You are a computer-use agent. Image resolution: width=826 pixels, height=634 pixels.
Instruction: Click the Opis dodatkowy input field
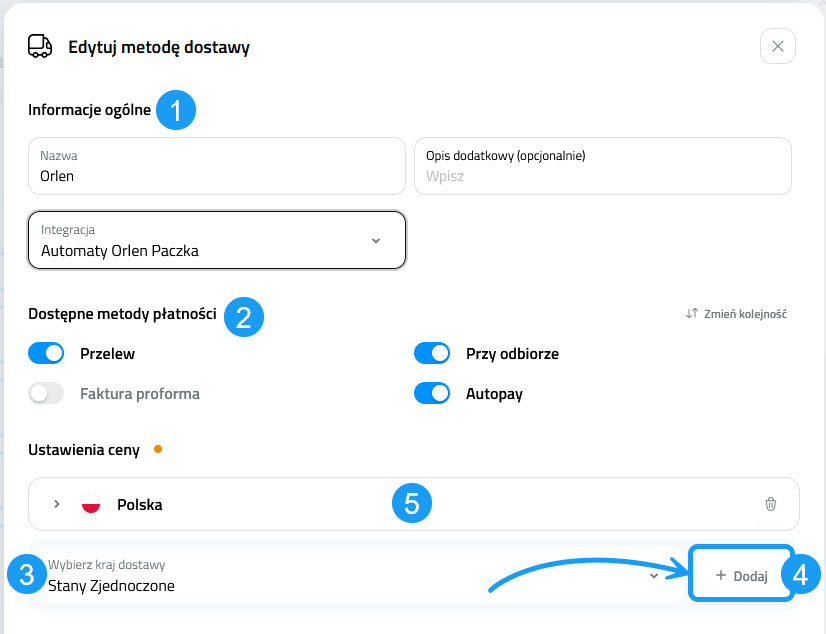[x=603, y=166]
